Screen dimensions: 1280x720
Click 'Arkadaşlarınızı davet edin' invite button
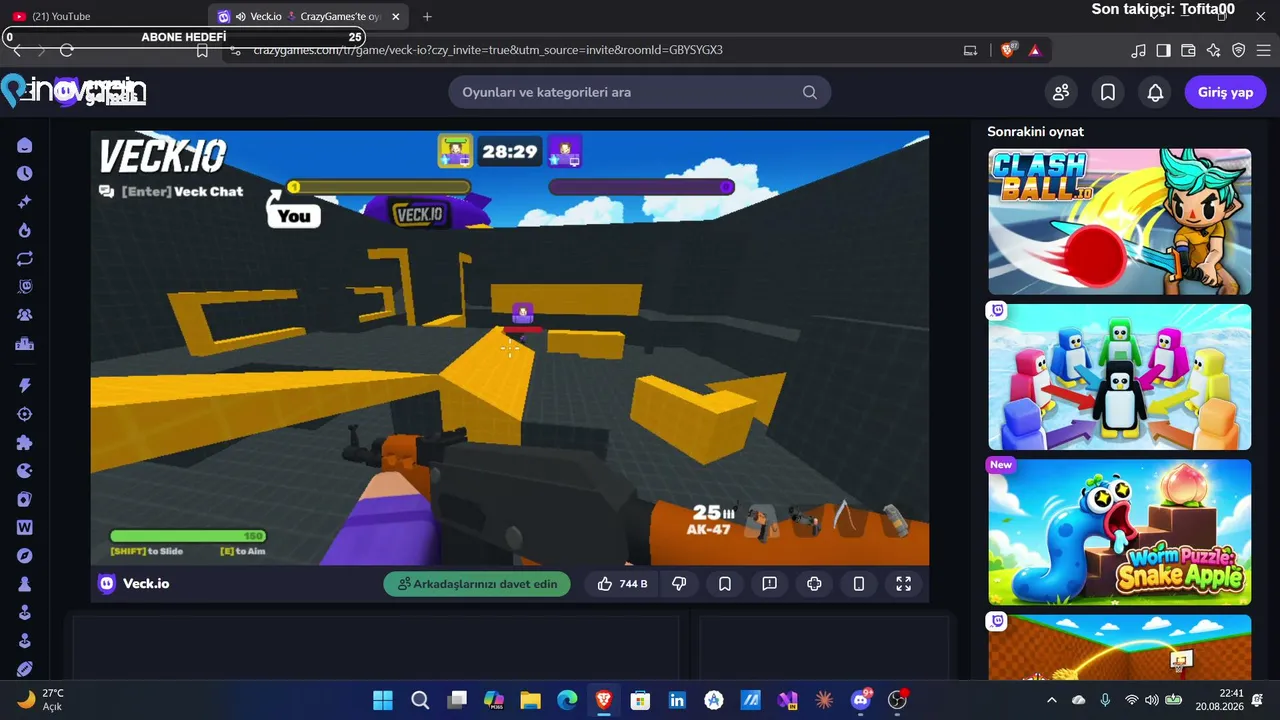point(477,584)
